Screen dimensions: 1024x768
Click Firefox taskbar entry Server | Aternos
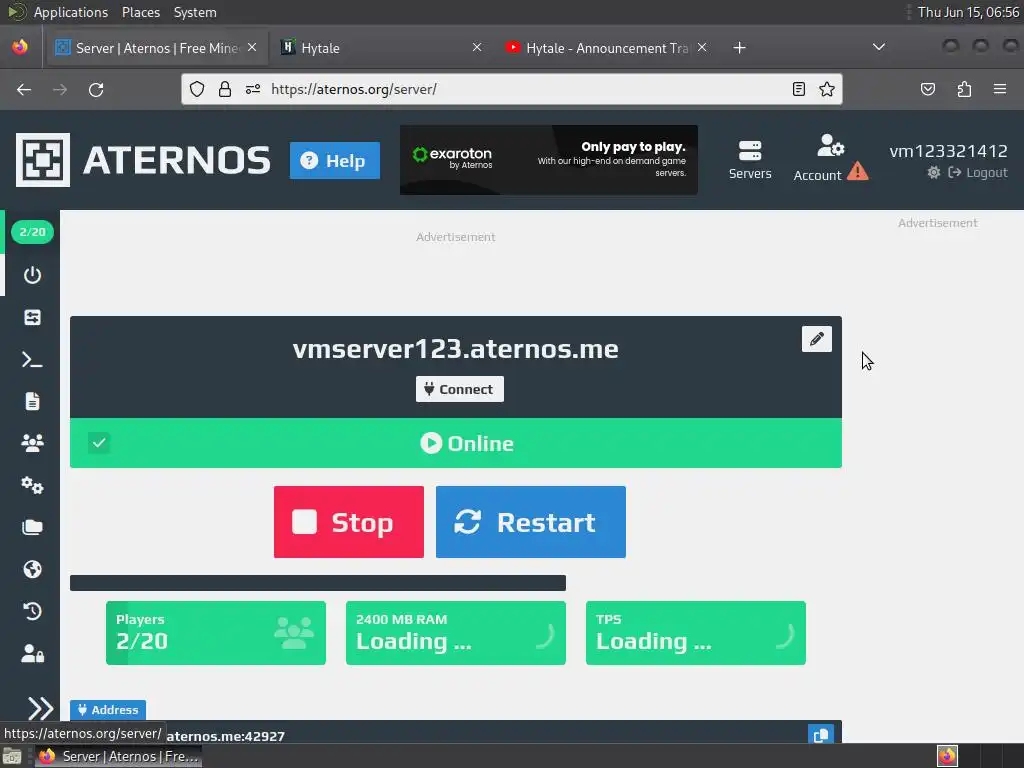pyautogui.click(x=118, y=756)
